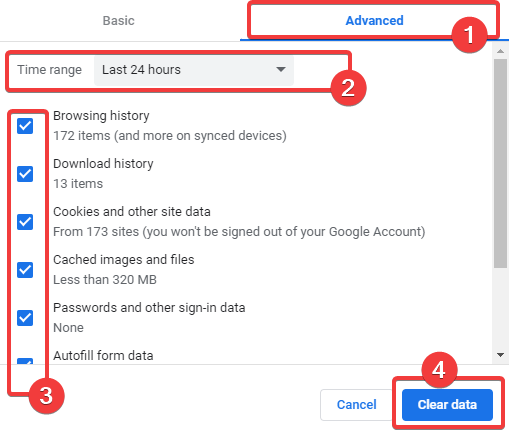The width and height of the screenshot is (509, 433).
Task: Click the Time range dropdown arrow
Action: pyautogui.click(x=281, y=69)
